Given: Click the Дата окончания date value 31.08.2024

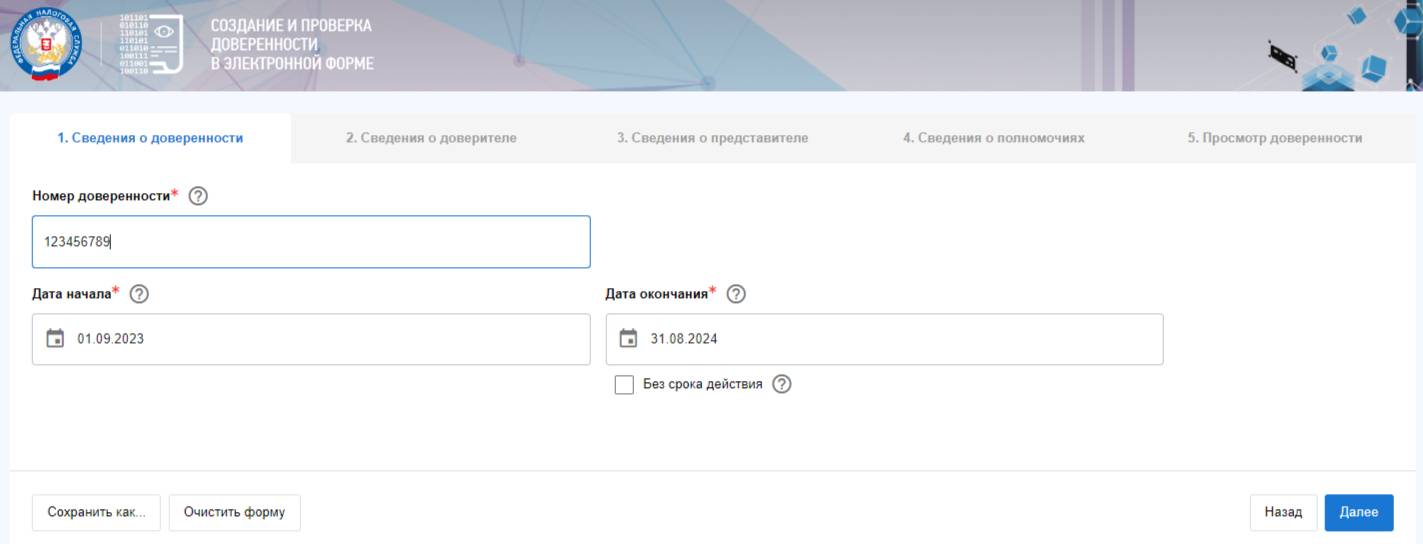Looking at the screenshot, I should (x=684, y=339).
